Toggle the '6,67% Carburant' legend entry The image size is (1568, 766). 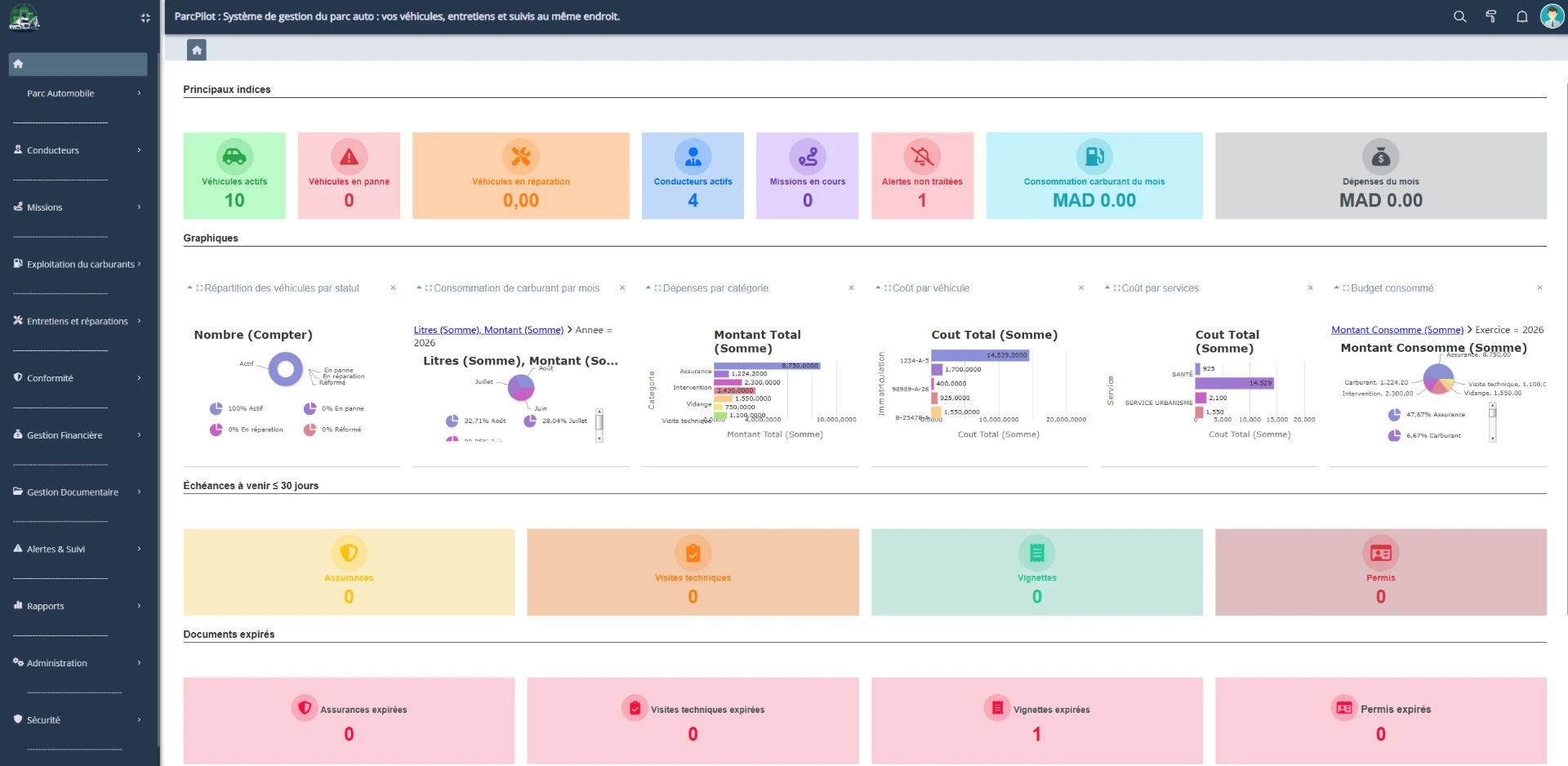1425,436
